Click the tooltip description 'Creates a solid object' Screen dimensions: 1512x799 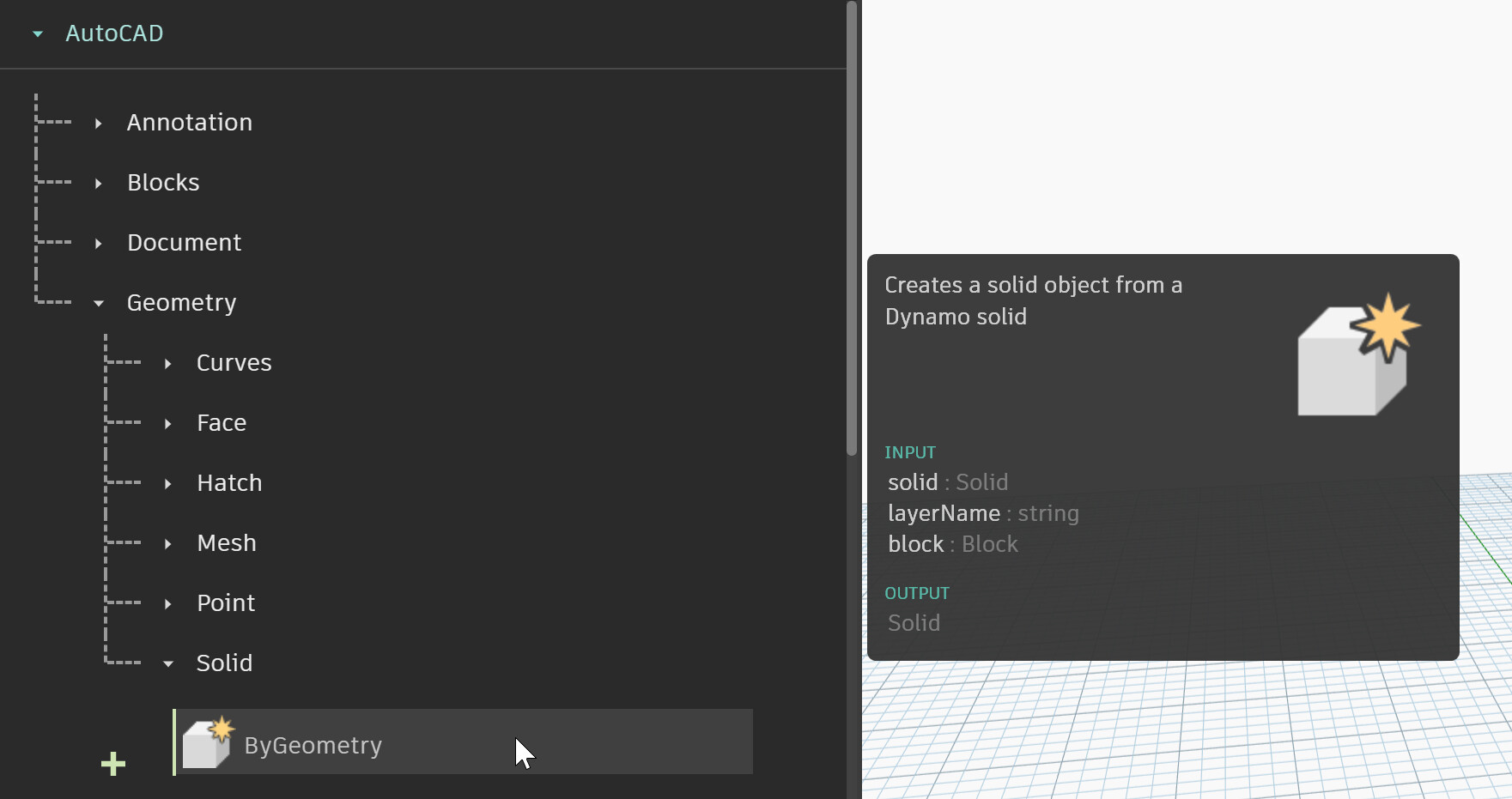coord(1034,301)
